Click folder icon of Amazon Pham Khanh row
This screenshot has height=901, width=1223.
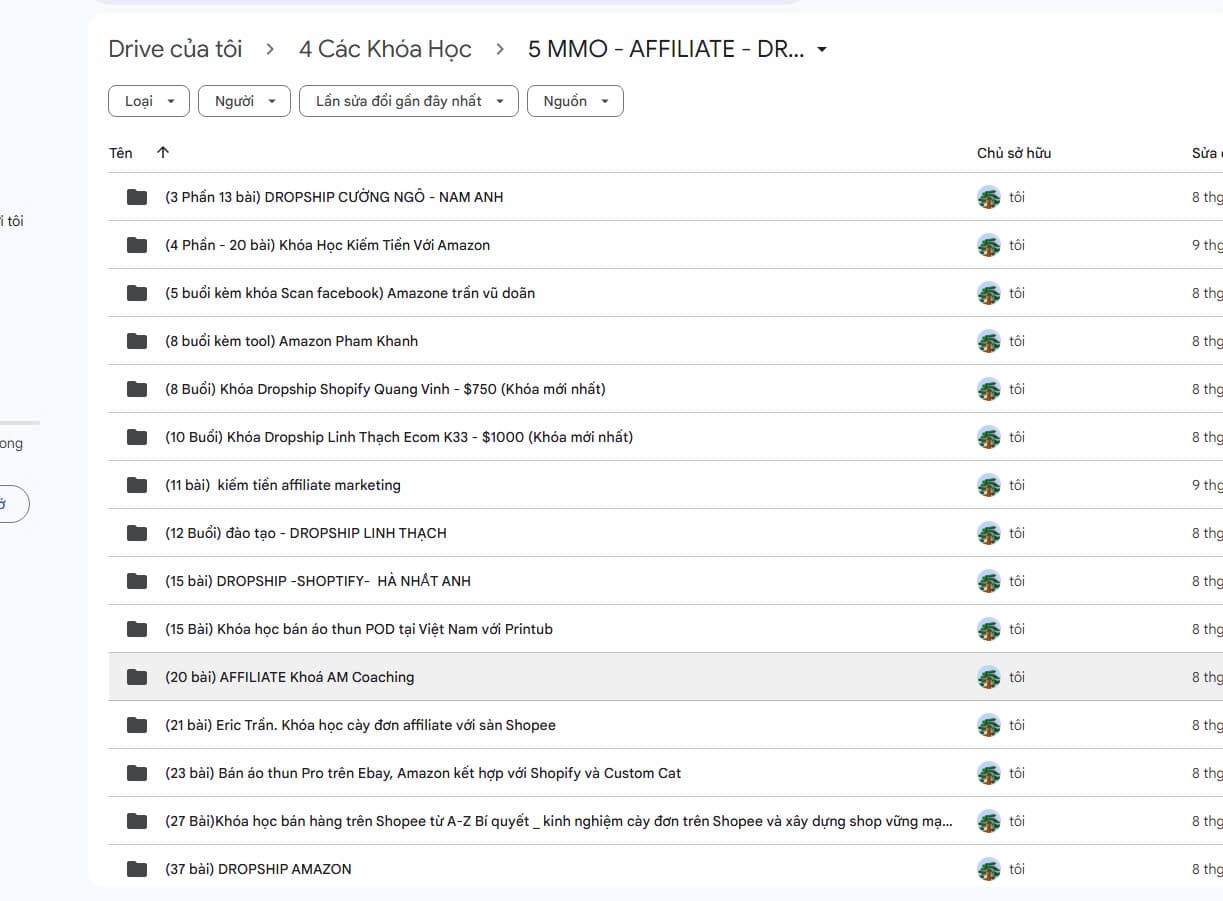pyautogui.click(x=137, y=341)
